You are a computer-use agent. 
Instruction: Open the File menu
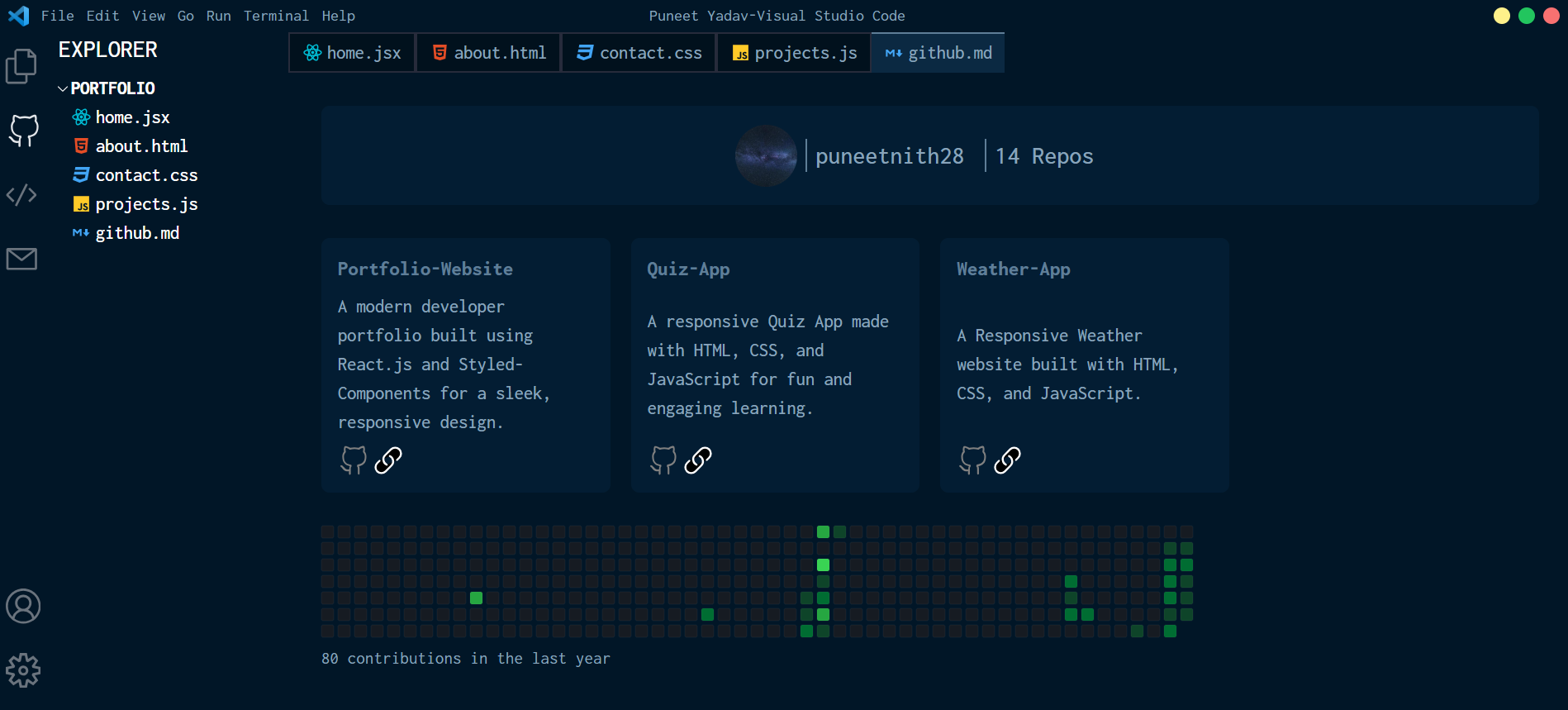(x=58, y=16)
